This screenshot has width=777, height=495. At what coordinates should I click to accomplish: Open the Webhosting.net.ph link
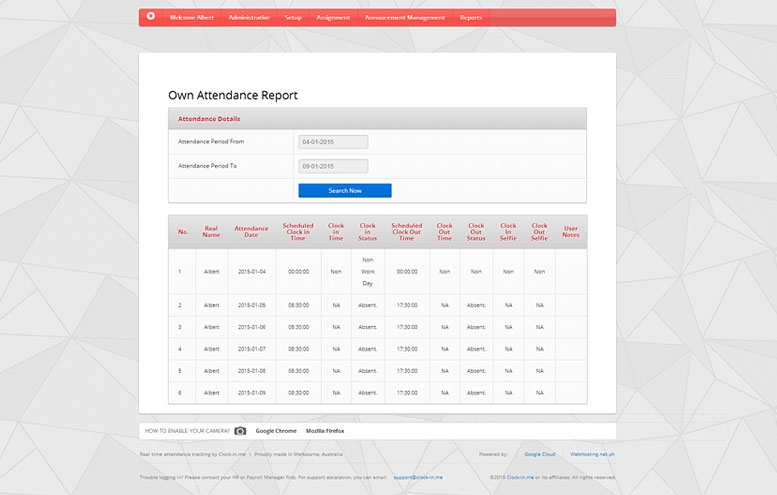pos(592,454)
